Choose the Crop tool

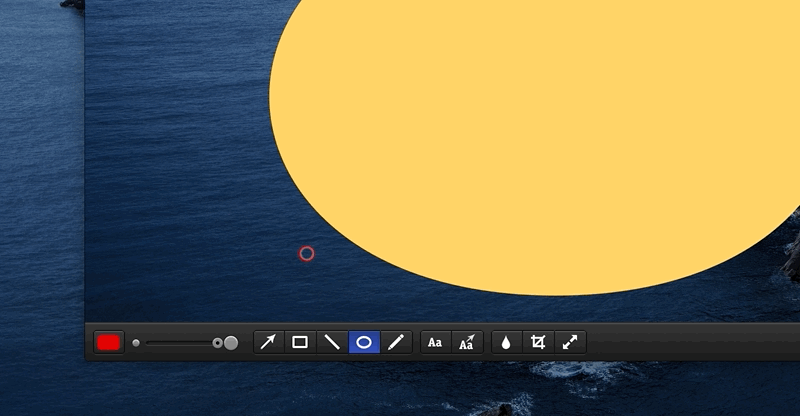click(538, 342)
